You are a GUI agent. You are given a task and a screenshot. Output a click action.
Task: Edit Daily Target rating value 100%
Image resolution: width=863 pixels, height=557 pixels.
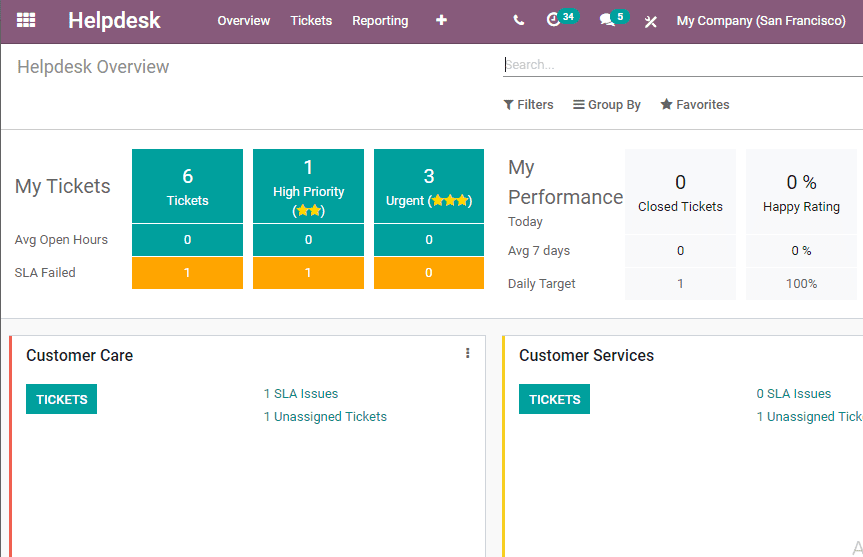[801, 284]
